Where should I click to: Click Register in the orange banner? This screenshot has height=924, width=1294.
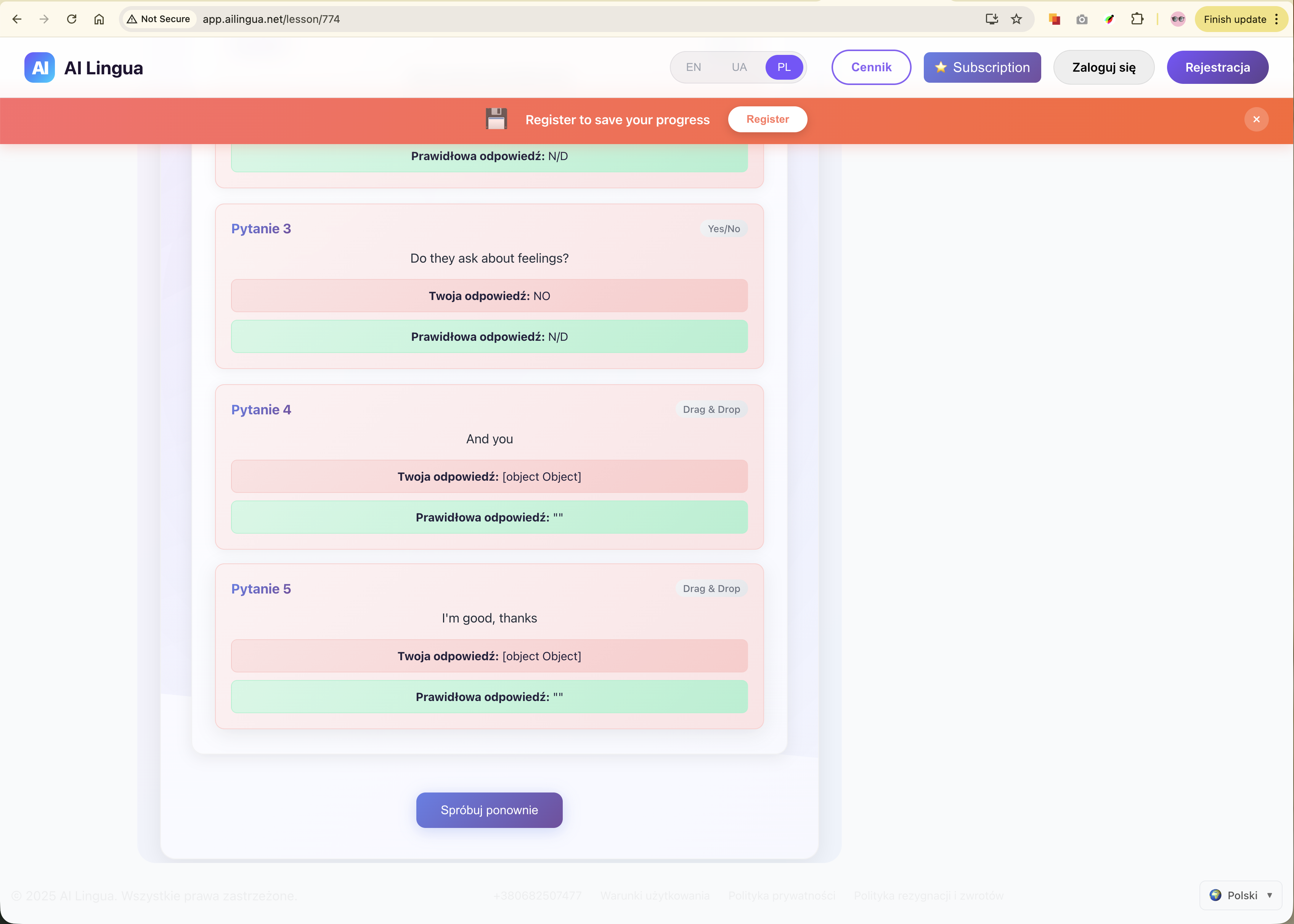[x=767, y=119]
